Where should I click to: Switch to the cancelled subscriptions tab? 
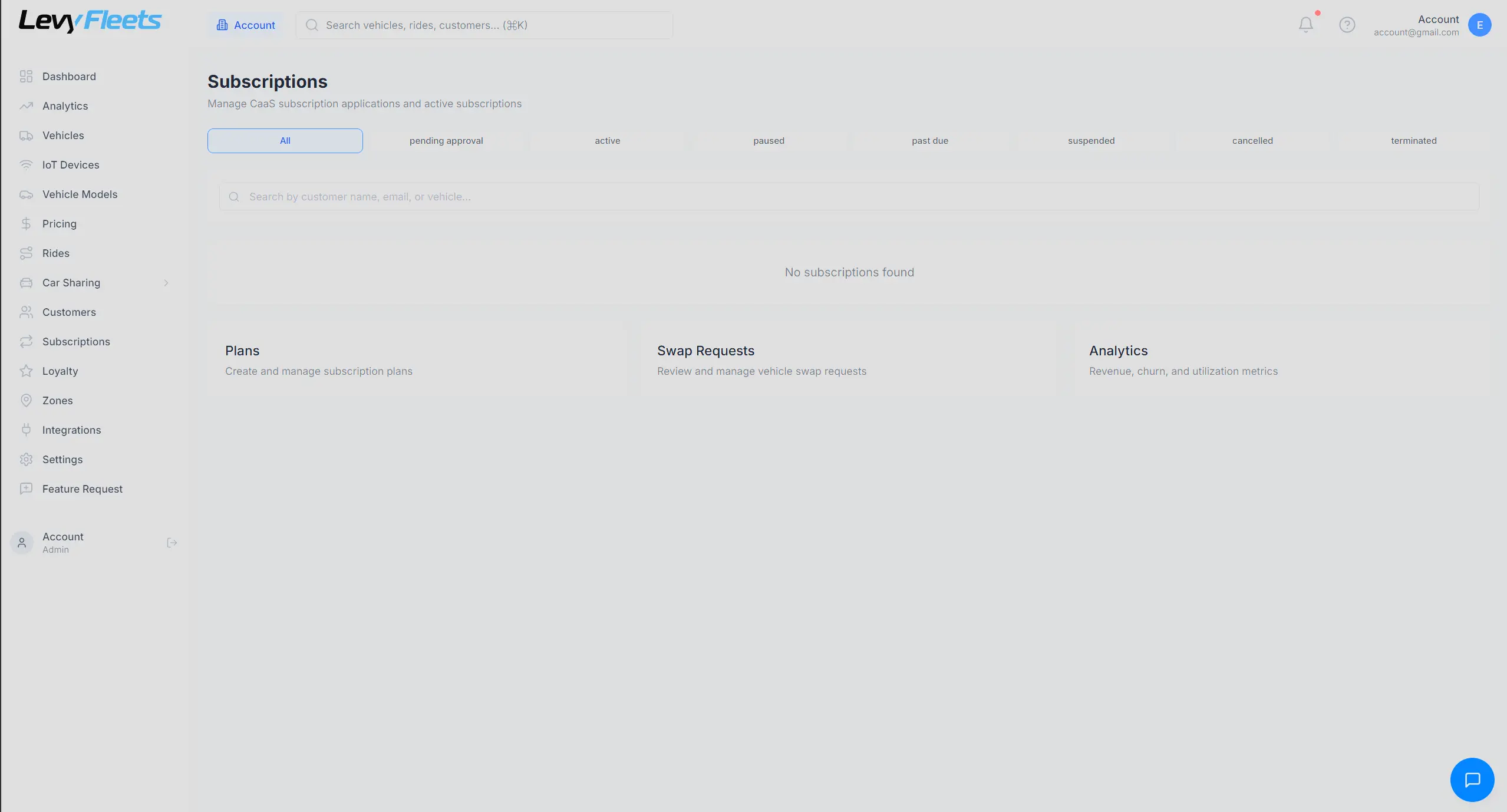click(x=1252, y=140)
